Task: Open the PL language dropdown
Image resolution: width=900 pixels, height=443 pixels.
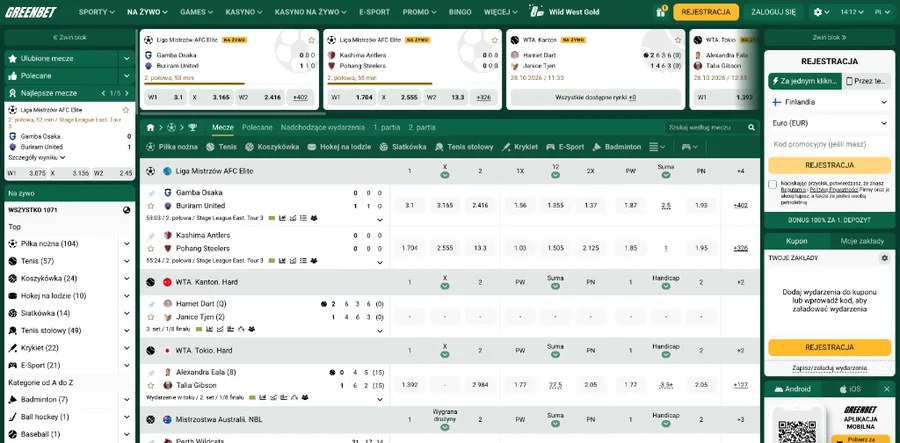Action: coord(882,12)
